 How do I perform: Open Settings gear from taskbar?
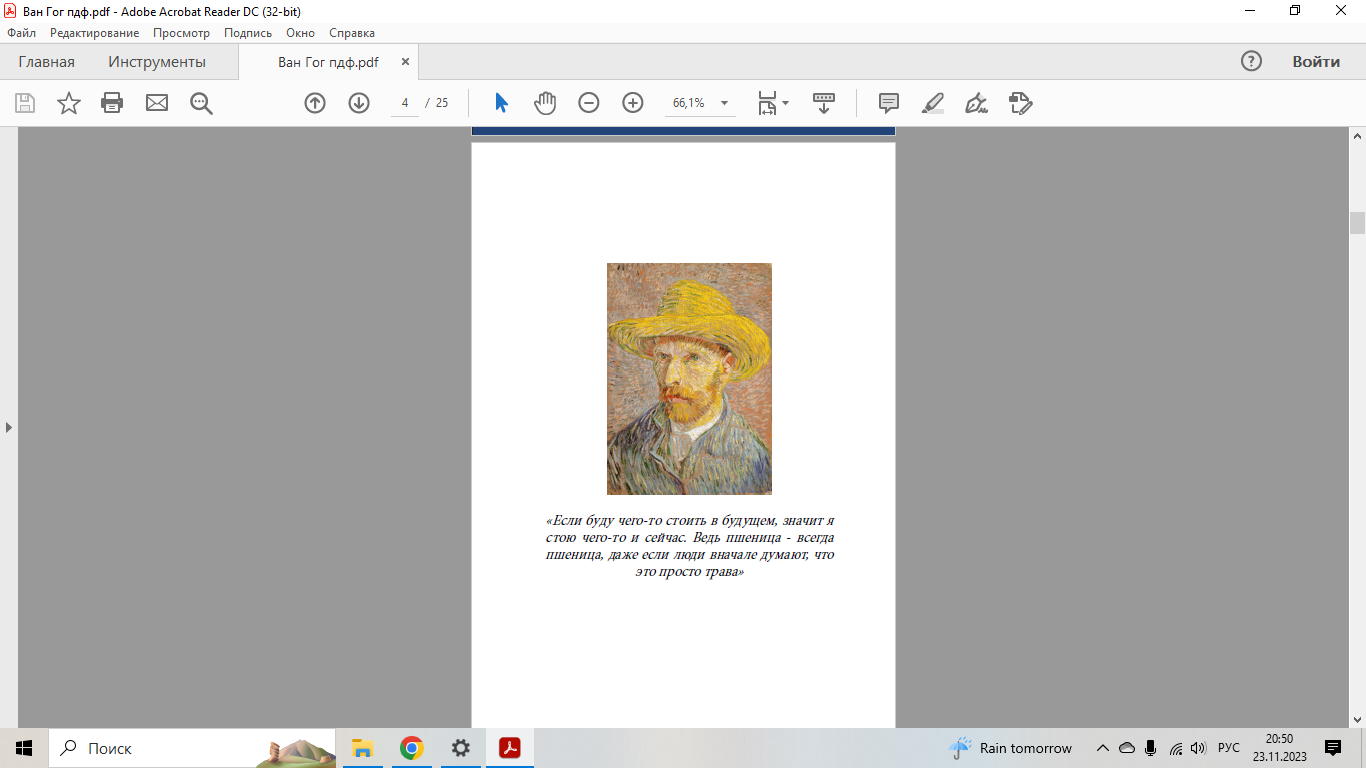[x=460, y=748]
